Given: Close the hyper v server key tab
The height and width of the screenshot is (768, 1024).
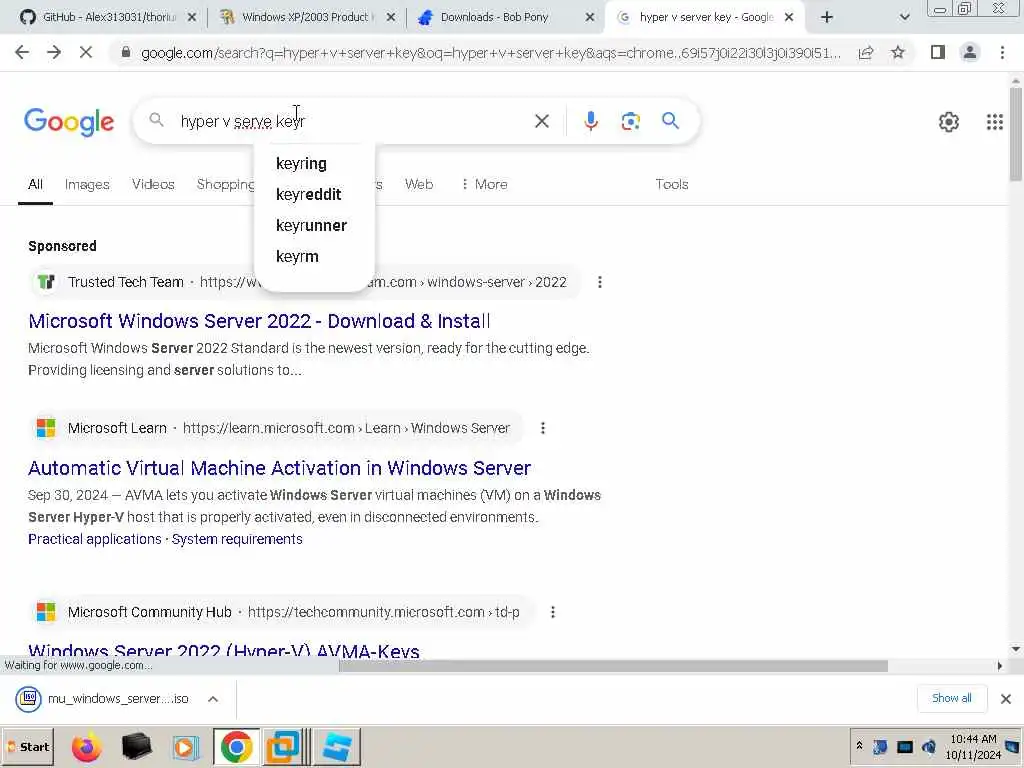Looking at the screenshot, I should (x=789, y=17).
